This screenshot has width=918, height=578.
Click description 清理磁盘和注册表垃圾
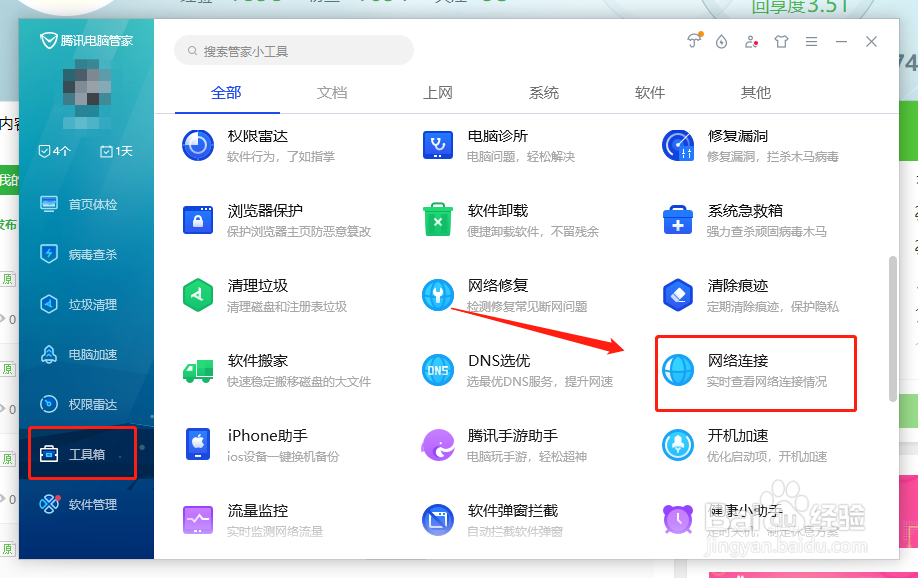click(x=287, y=307)
